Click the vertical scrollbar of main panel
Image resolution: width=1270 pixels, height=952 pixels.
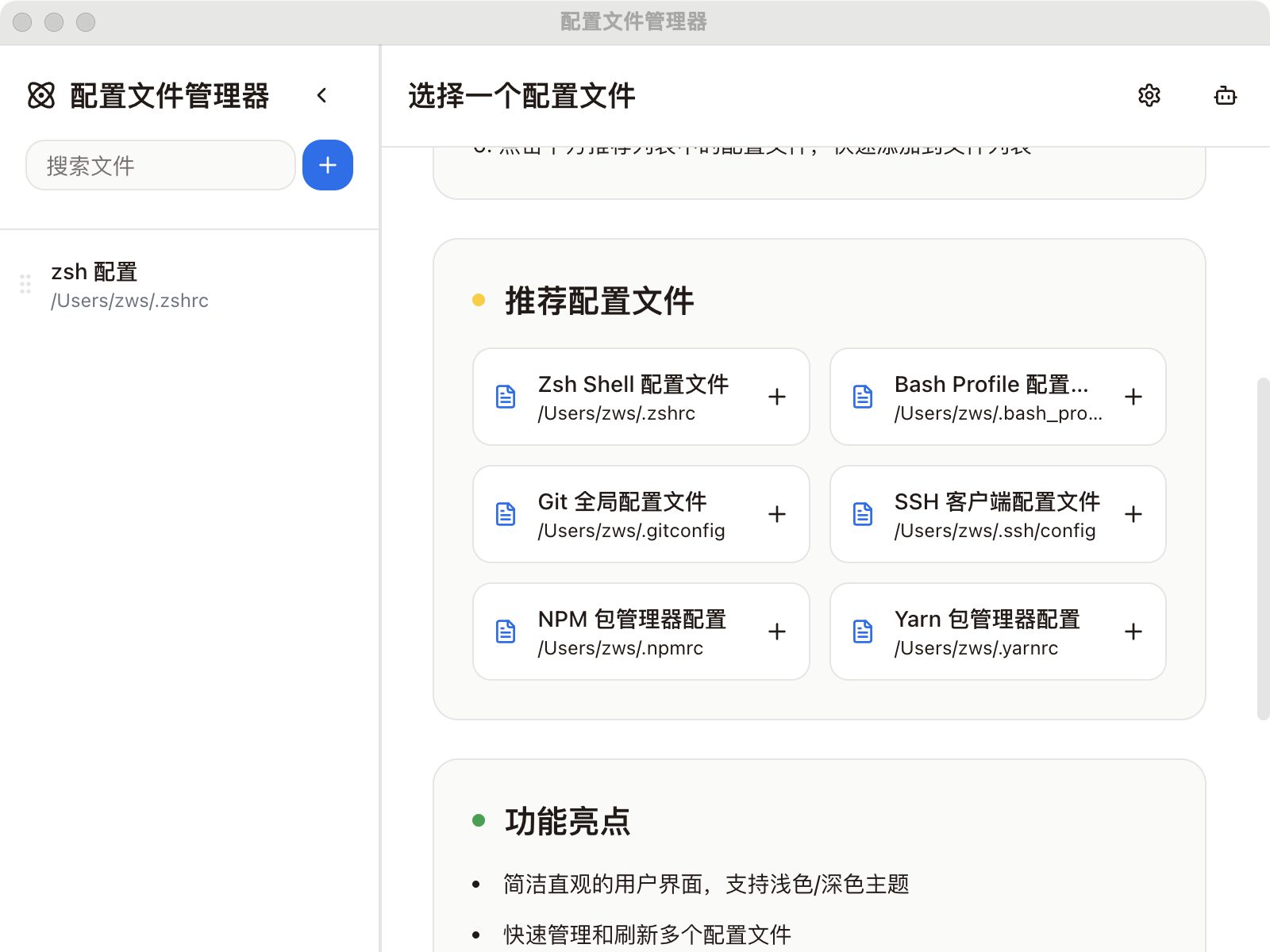pyautogui.click(x=1263, y=549)
